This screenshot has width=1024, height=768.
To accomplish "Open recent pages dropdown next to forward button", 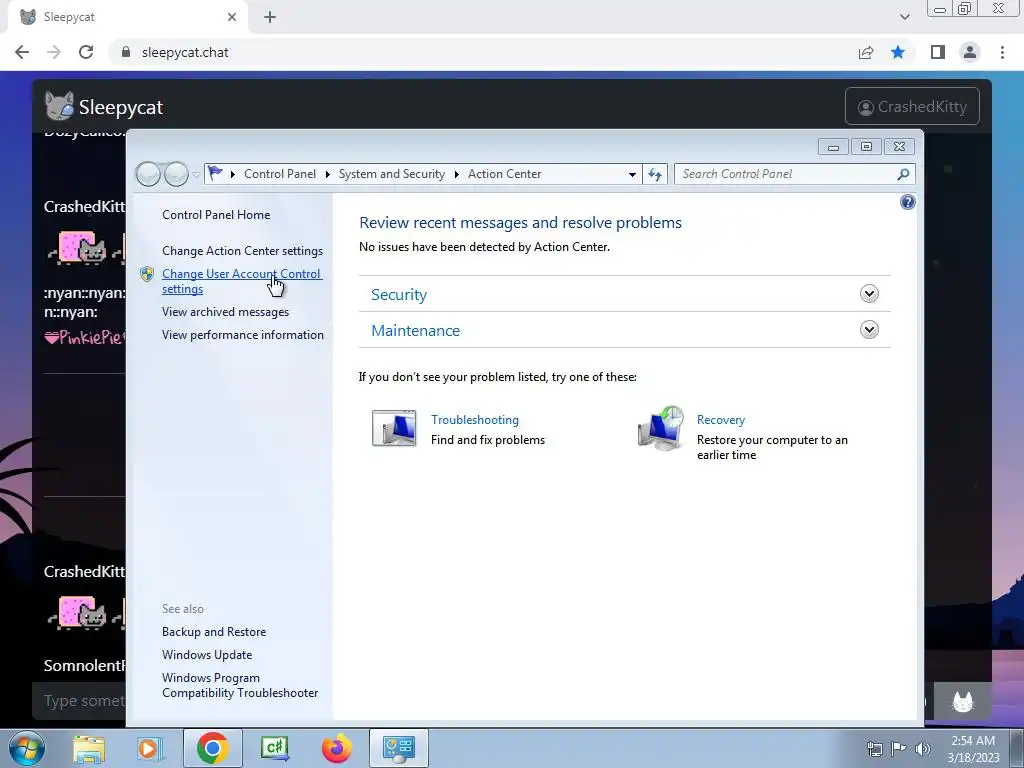I will [196, 174].
